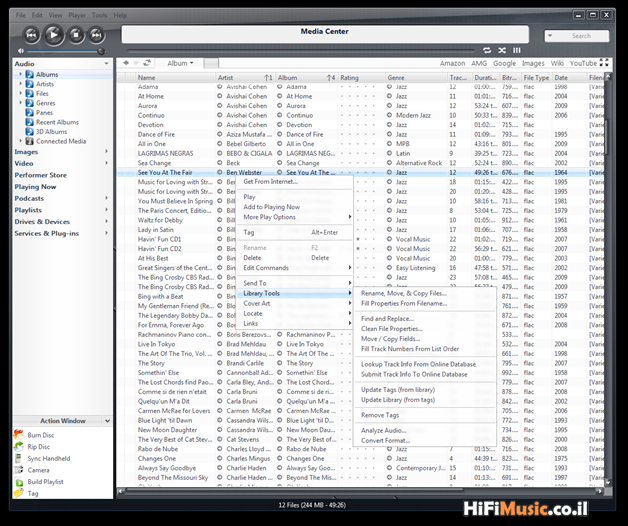Click the next track button
The height and width of the screenshot is (526, 628).
pyautogui.click(x=96, y=35)
